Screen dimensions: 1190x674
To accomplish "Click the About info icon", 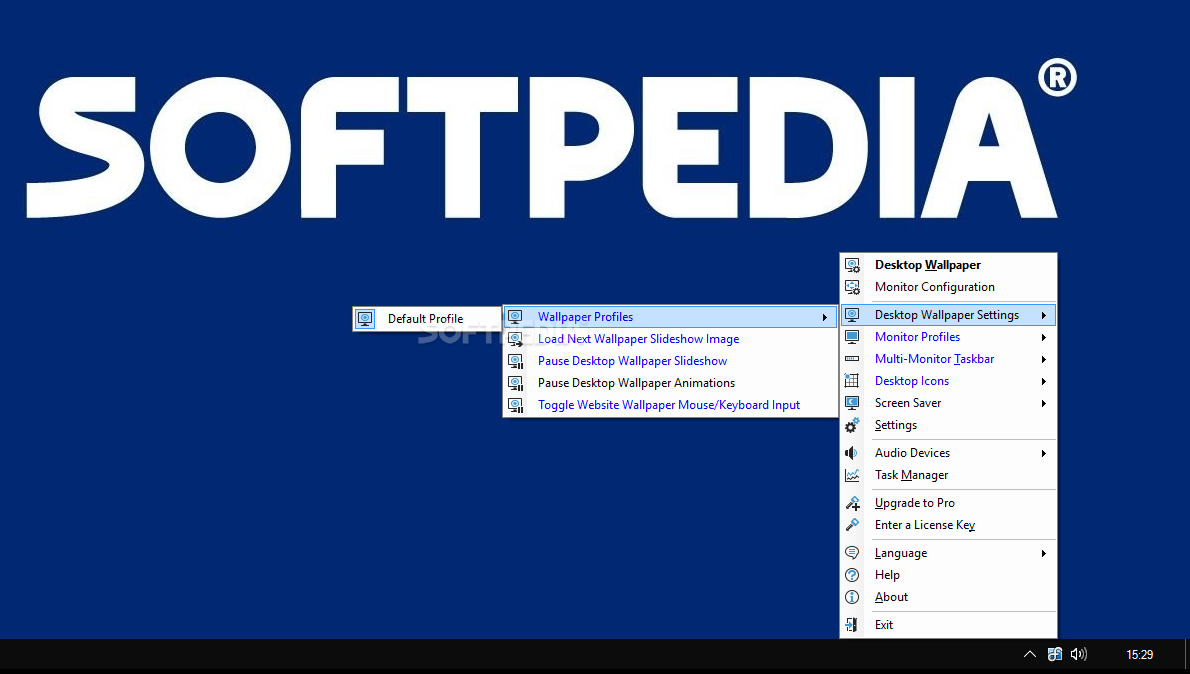I will [x=852, y=597].
